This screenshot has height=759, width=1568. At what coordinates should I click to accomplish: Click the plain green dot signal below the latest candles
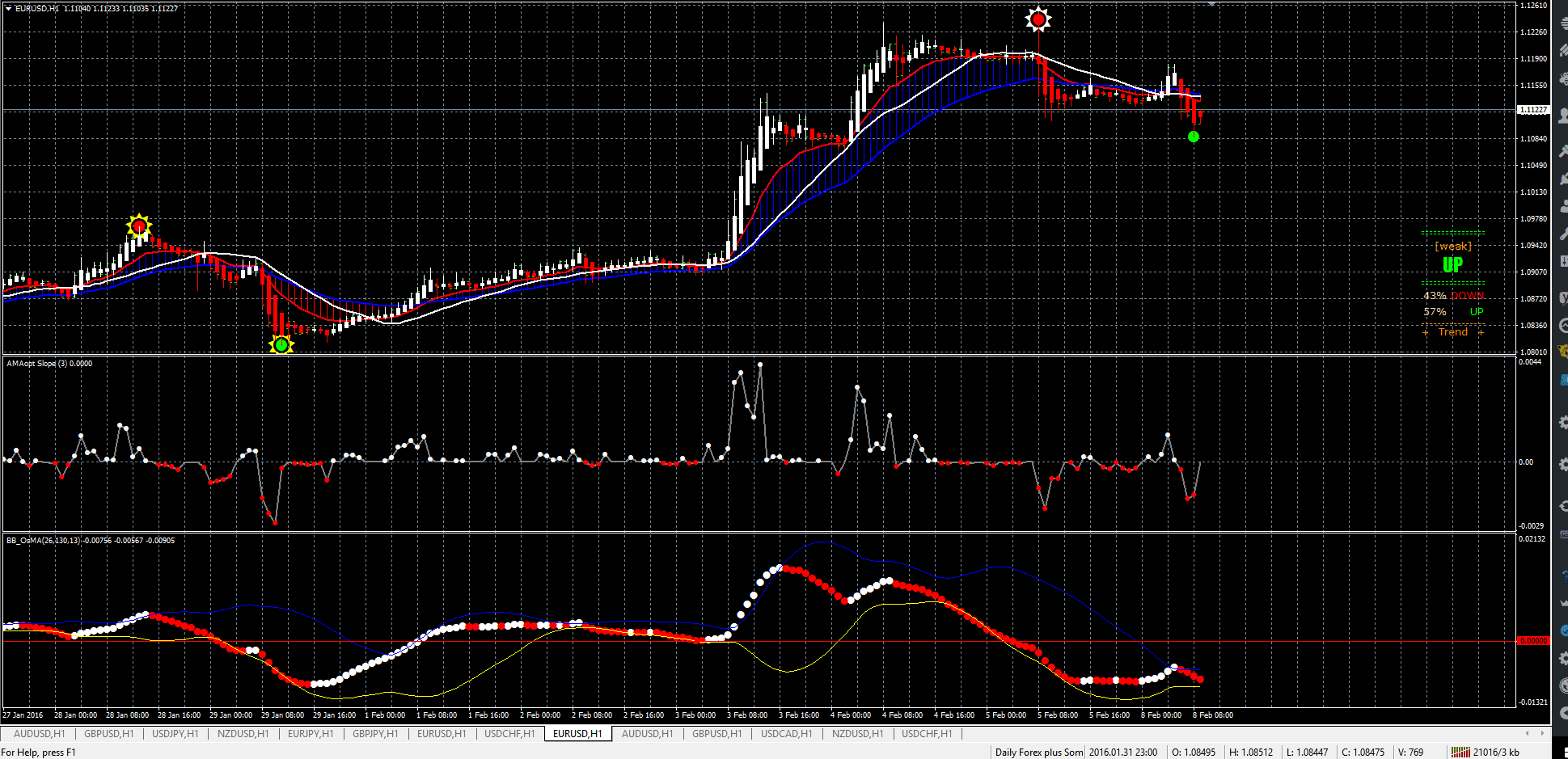point(1194,137)
